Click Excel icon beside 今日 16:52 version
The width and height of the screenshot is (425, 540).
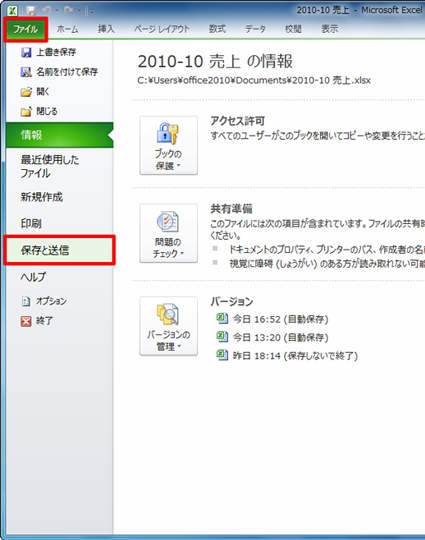(x=222, y=319)
